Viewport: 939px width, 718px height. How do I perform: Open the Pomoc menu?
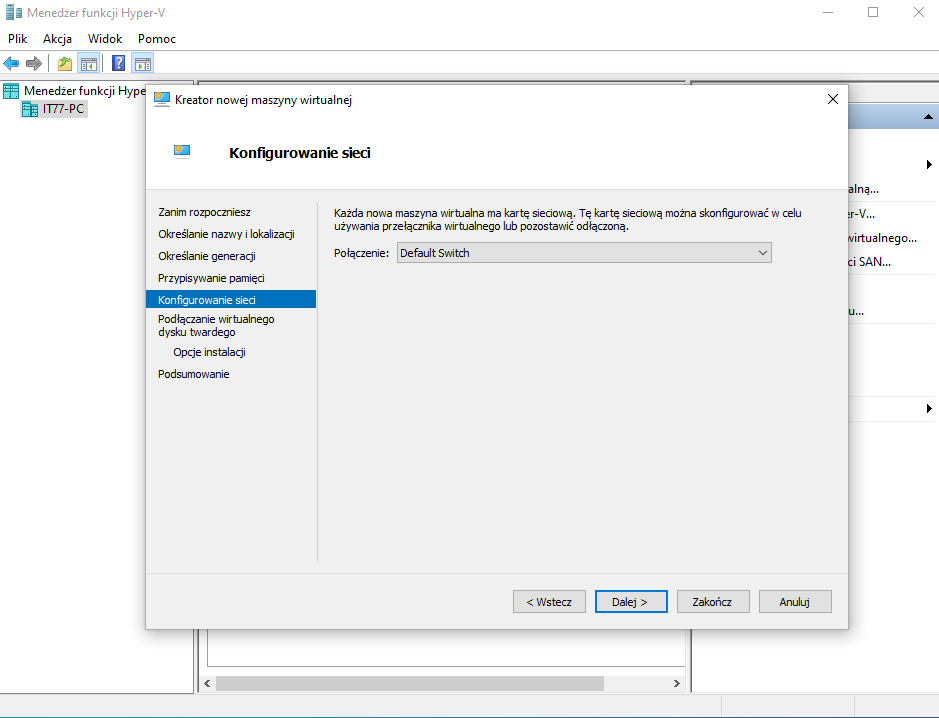point(157,39)
